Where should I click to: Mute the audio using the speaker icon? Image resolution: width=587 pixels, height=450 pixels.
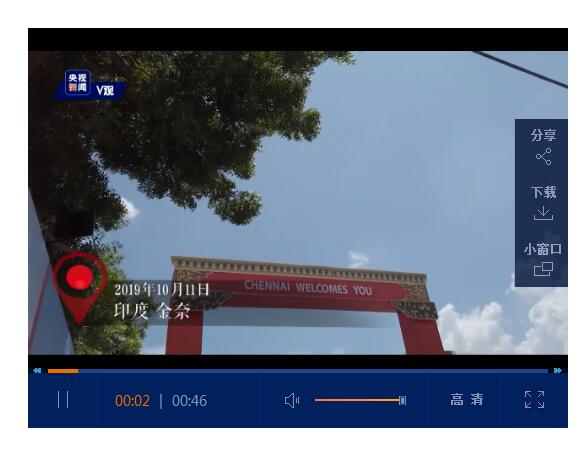[x=292, y=401]
